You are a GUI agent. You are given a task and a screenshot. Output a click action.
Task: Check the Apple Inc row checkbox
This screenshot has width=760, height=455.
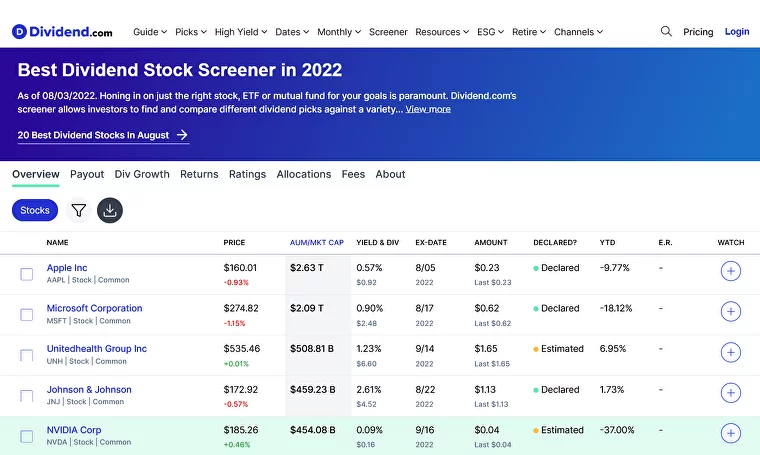coord(27,274)
